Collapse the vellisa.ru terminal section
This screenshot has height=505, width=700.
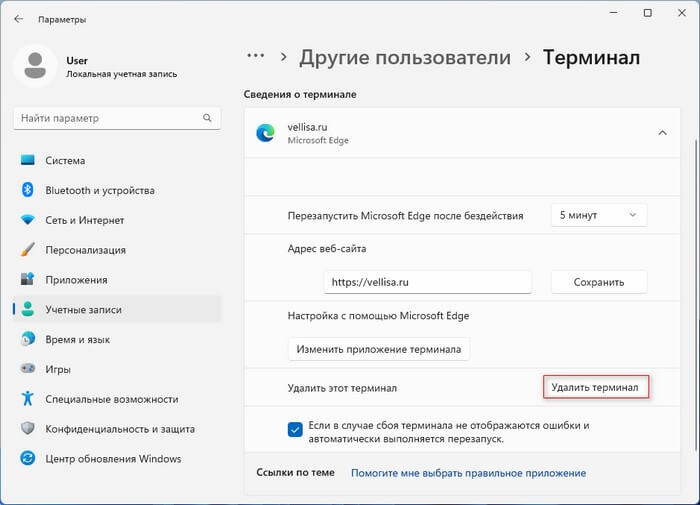662,133
